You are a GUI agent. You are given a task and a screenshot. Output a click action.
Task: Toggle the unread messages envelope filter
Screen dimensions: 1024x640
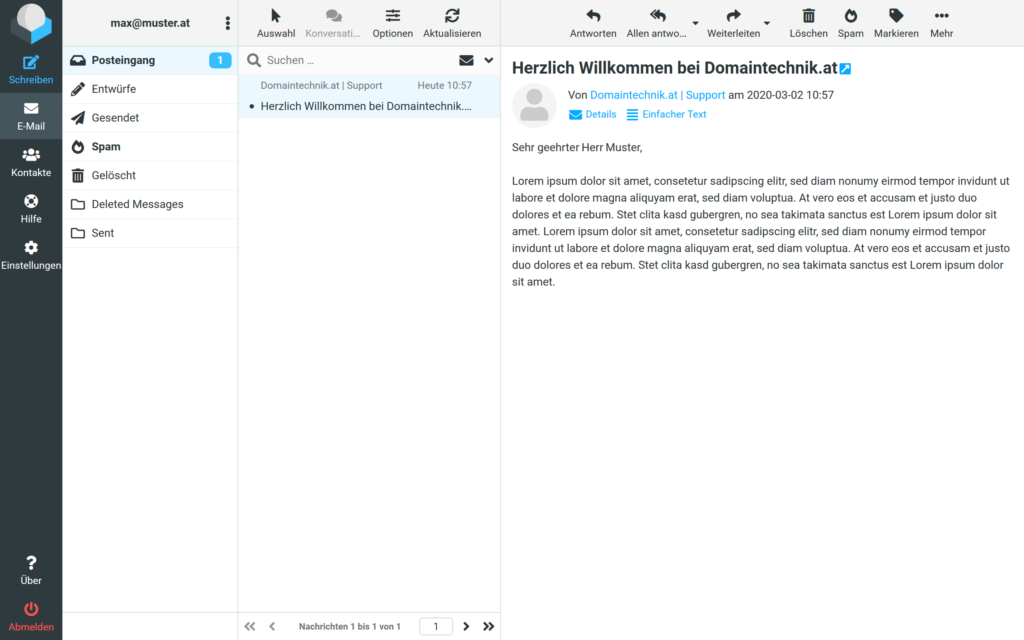[466, 60]
